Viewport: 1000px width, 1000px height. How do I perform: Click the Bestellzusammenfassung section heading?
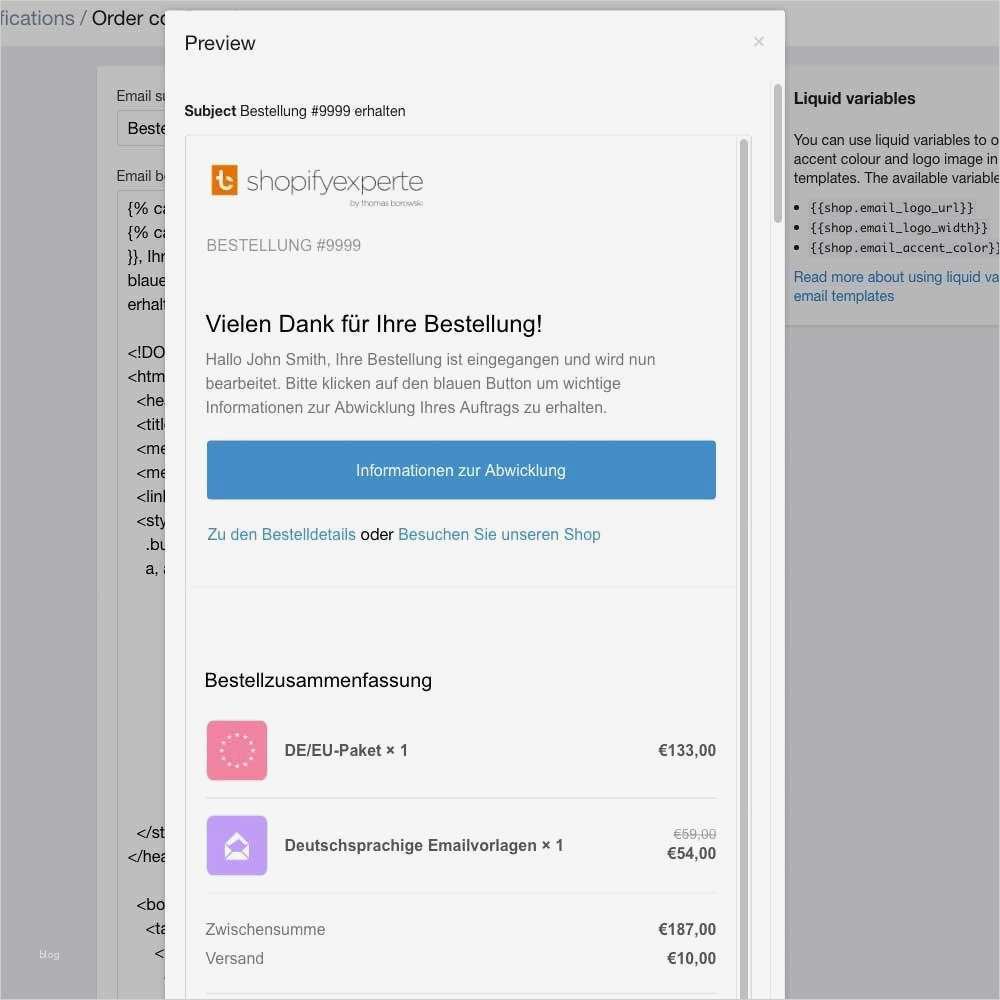point(318,680)
